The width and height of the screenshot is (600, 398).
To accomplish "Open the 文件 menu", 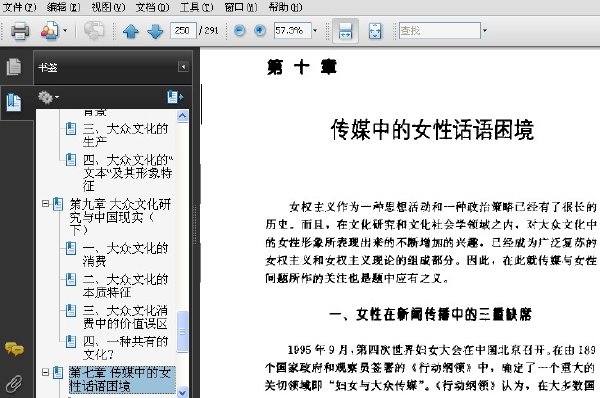I will pos(19,7).
